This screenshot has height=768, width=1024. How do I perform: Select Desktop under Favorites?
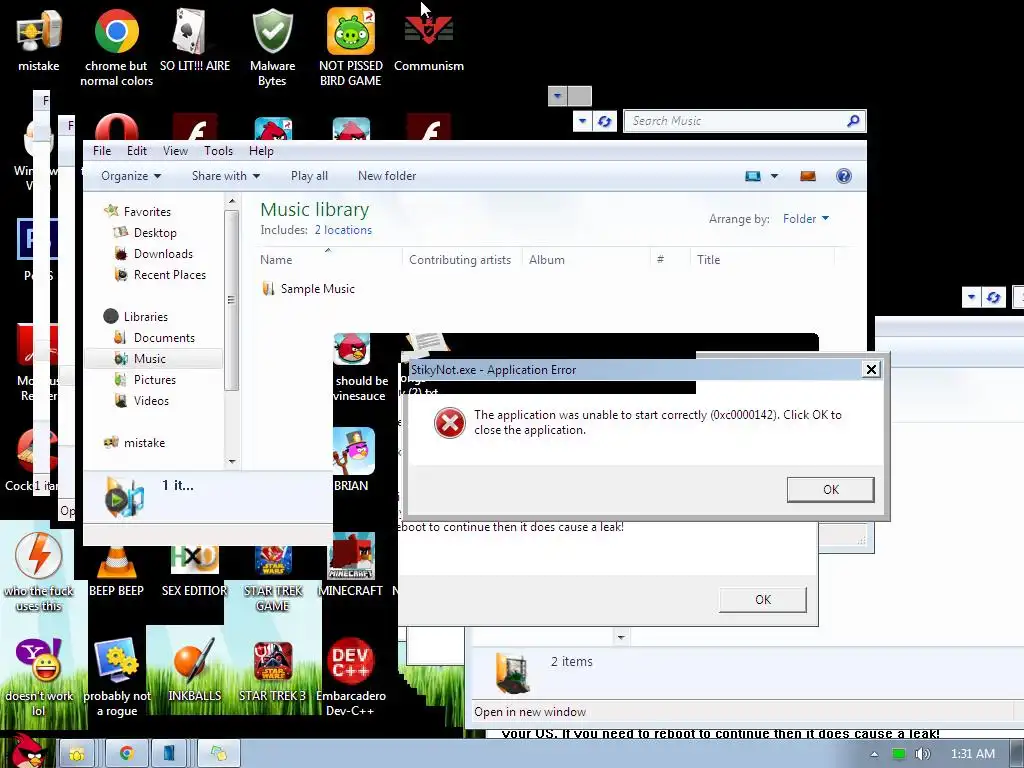(145, 232)
